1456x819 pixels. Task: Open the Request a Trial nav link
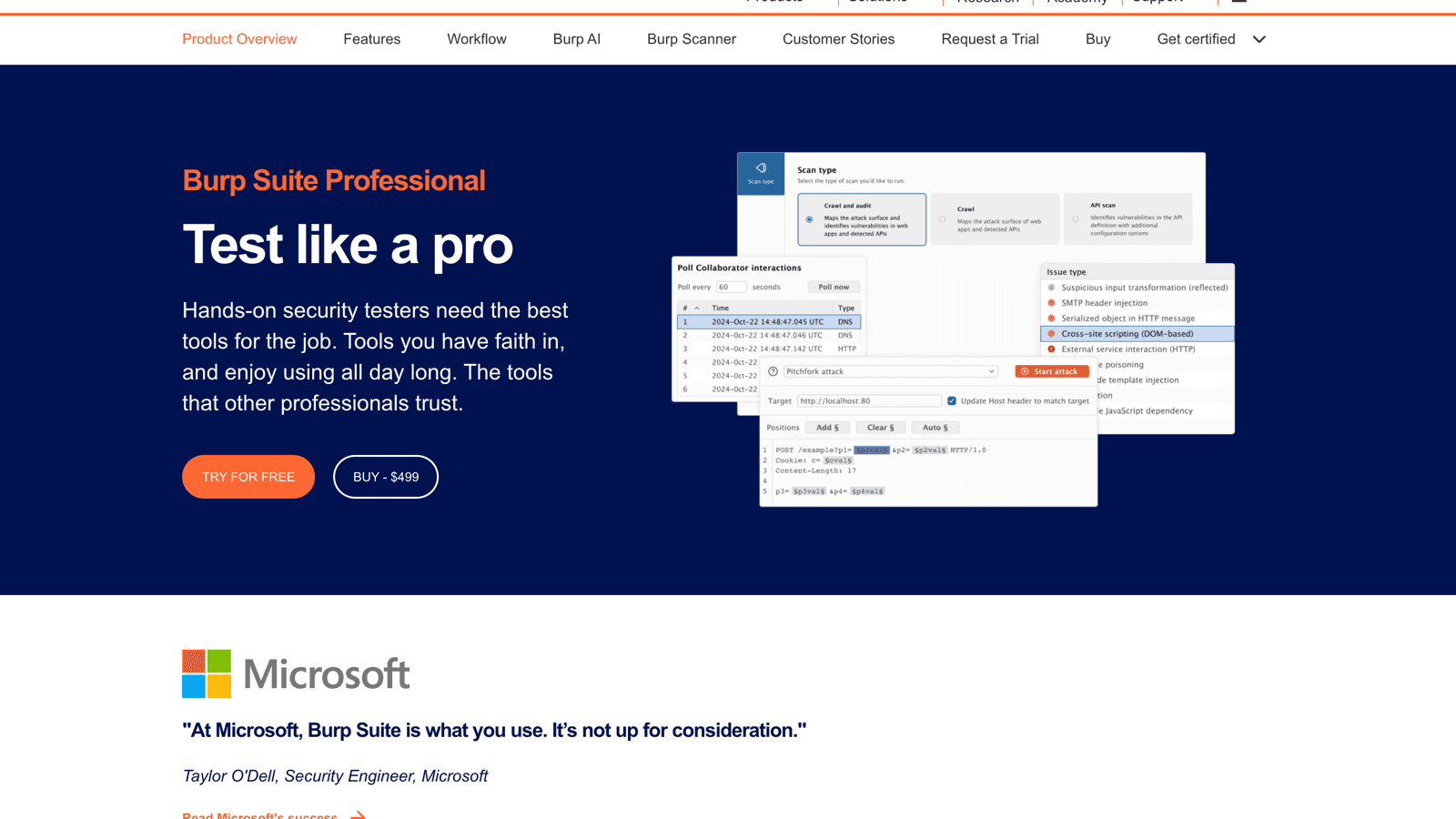tap(990, 39)
